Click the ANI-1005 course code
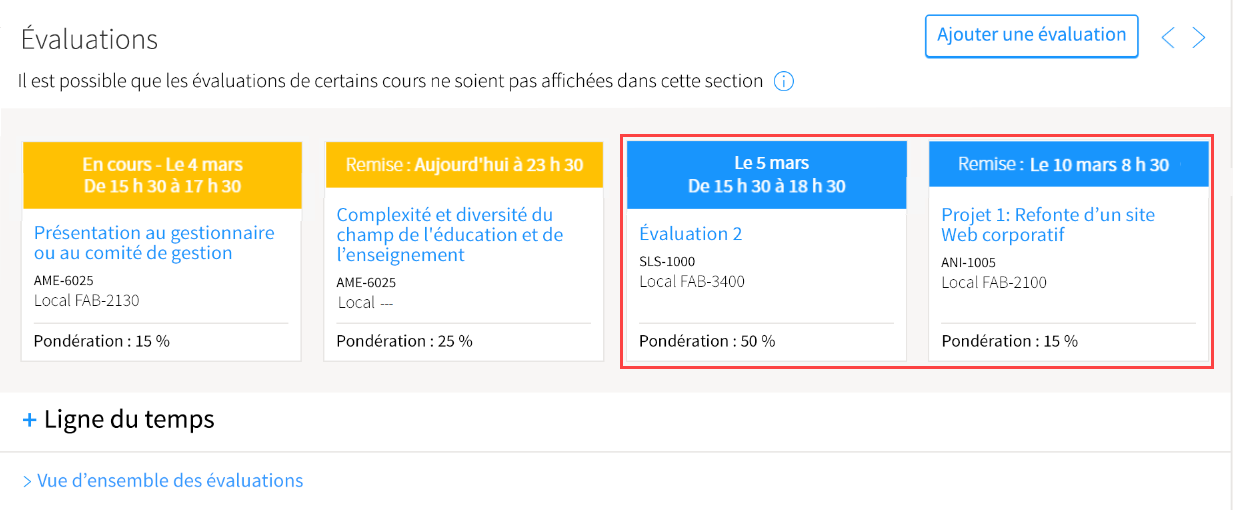The width and height of the screenshot is (1233, 510). (x=968, y=263)
